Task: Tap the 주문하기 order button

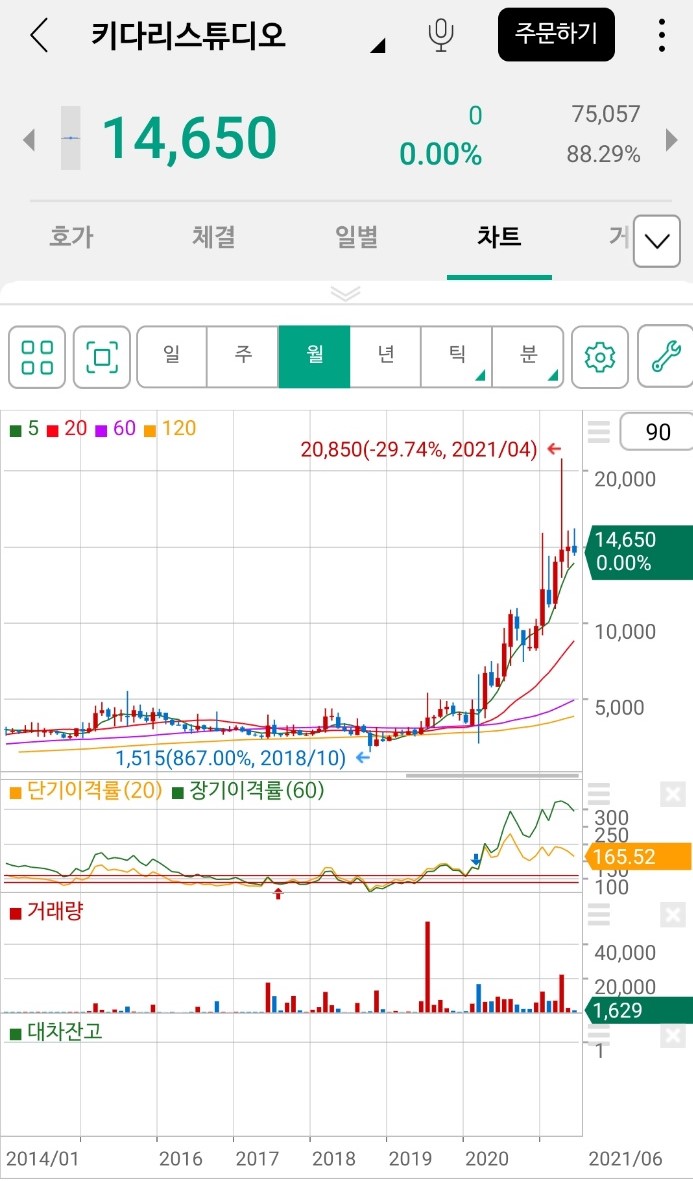Action: (x=556, y=34)
